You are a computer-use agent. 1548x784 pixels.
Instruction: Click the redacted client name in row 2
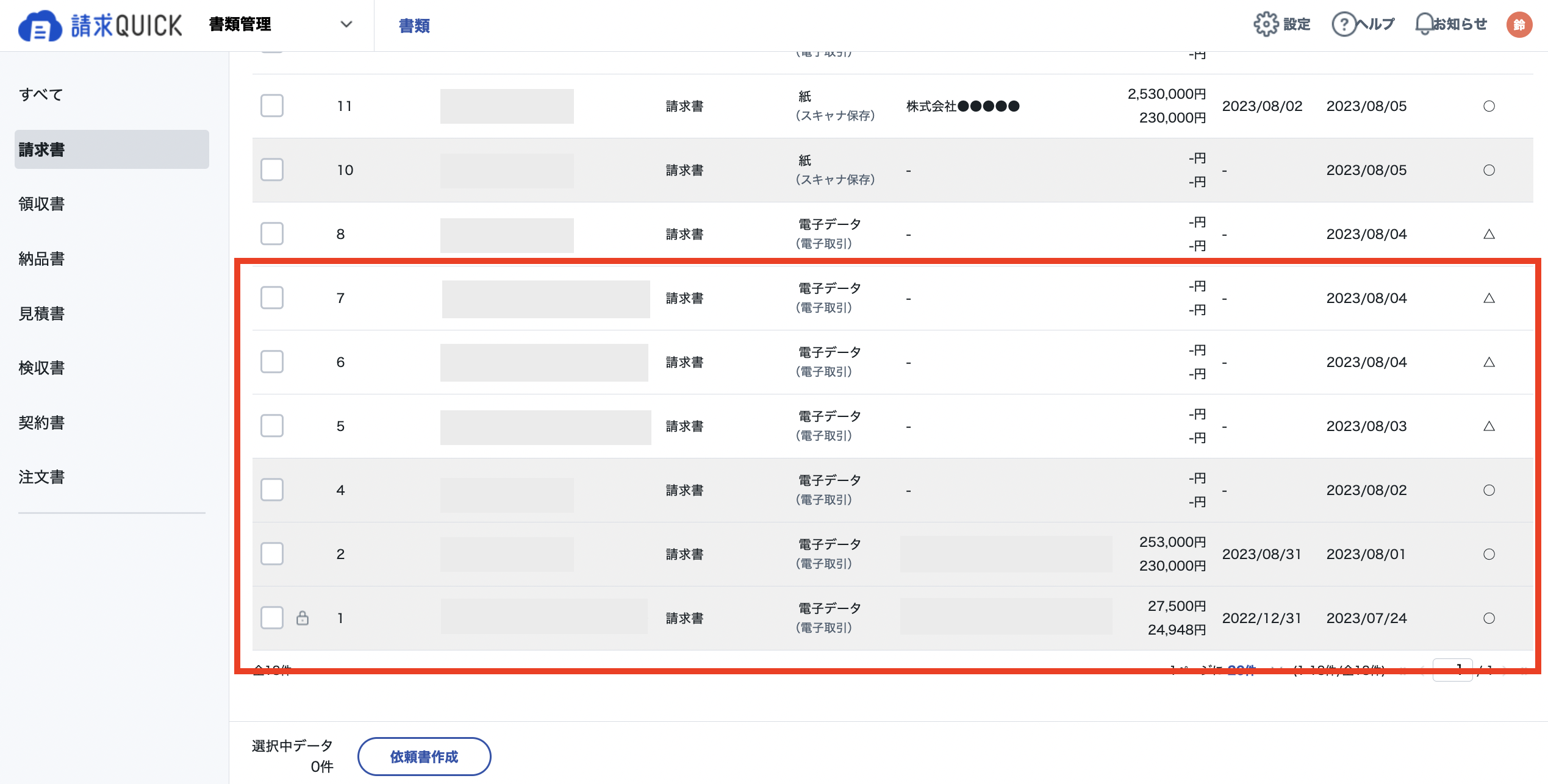(x=1006, y=554)
